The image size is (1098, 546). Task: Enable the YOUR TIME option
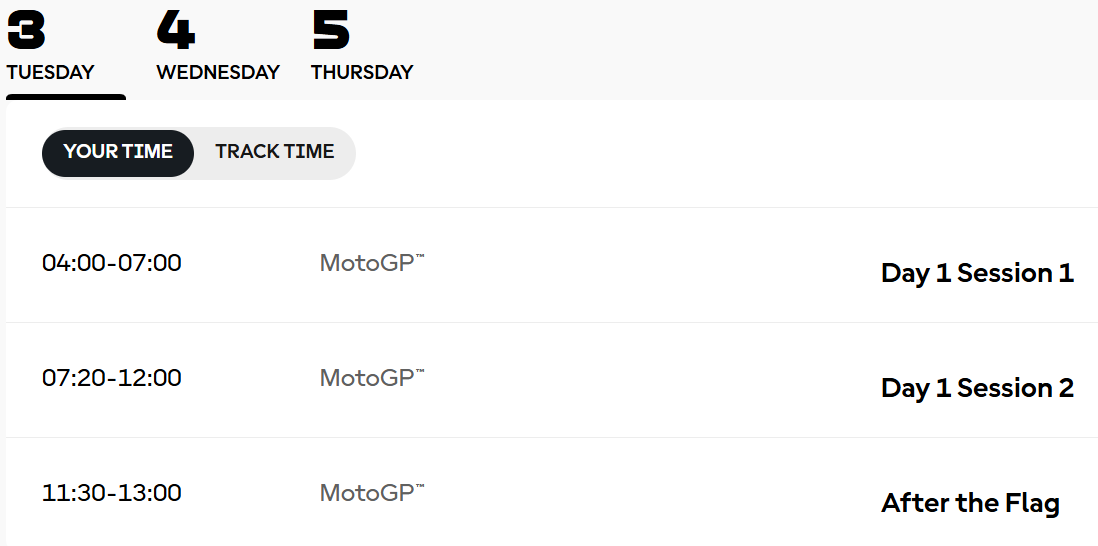[118, 152]
